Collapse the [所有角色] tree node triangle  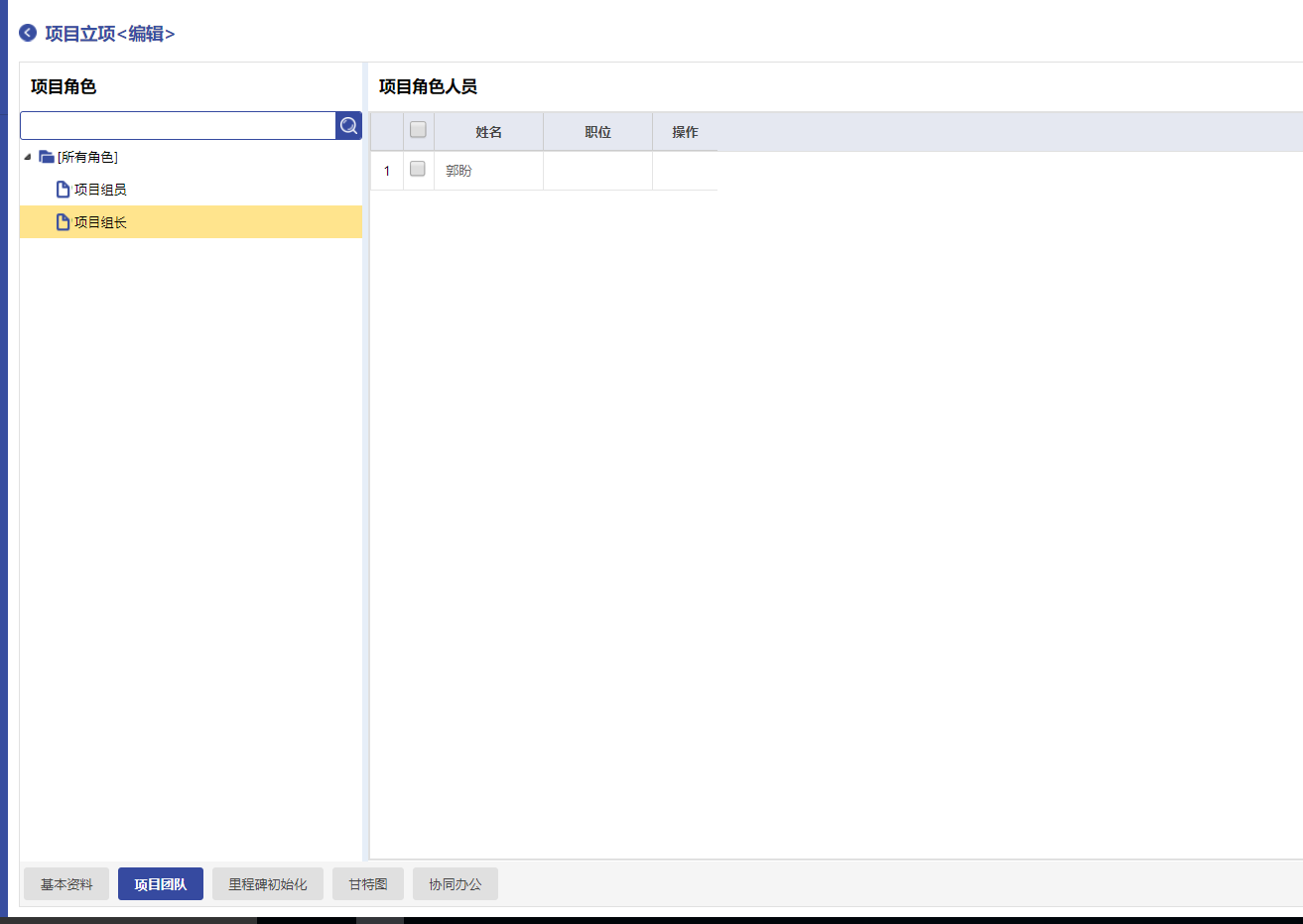coord(28,157)
